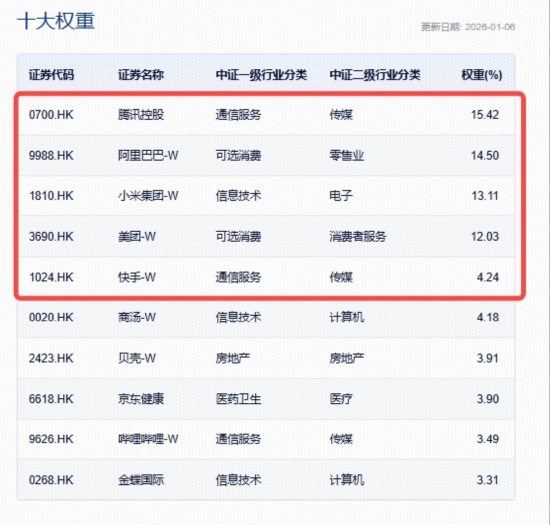Screen dimensions: 550x525
Task: Select the code 9988.HK
Action: 51,155
